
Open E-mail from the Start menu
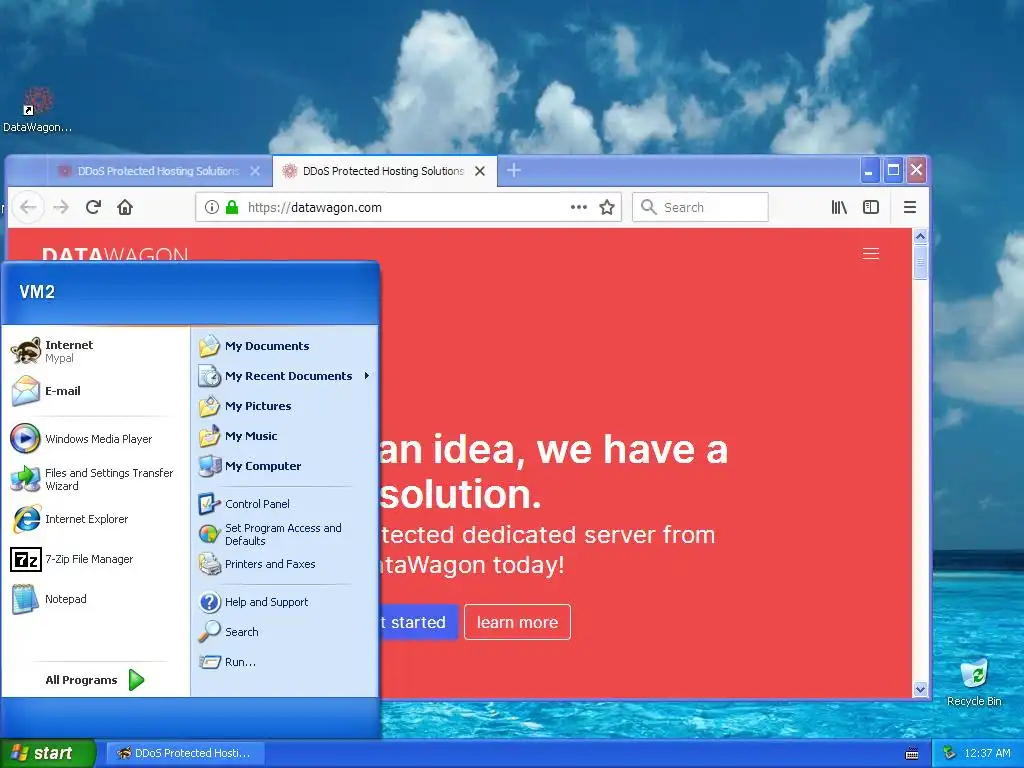click(x=95, y=391)
